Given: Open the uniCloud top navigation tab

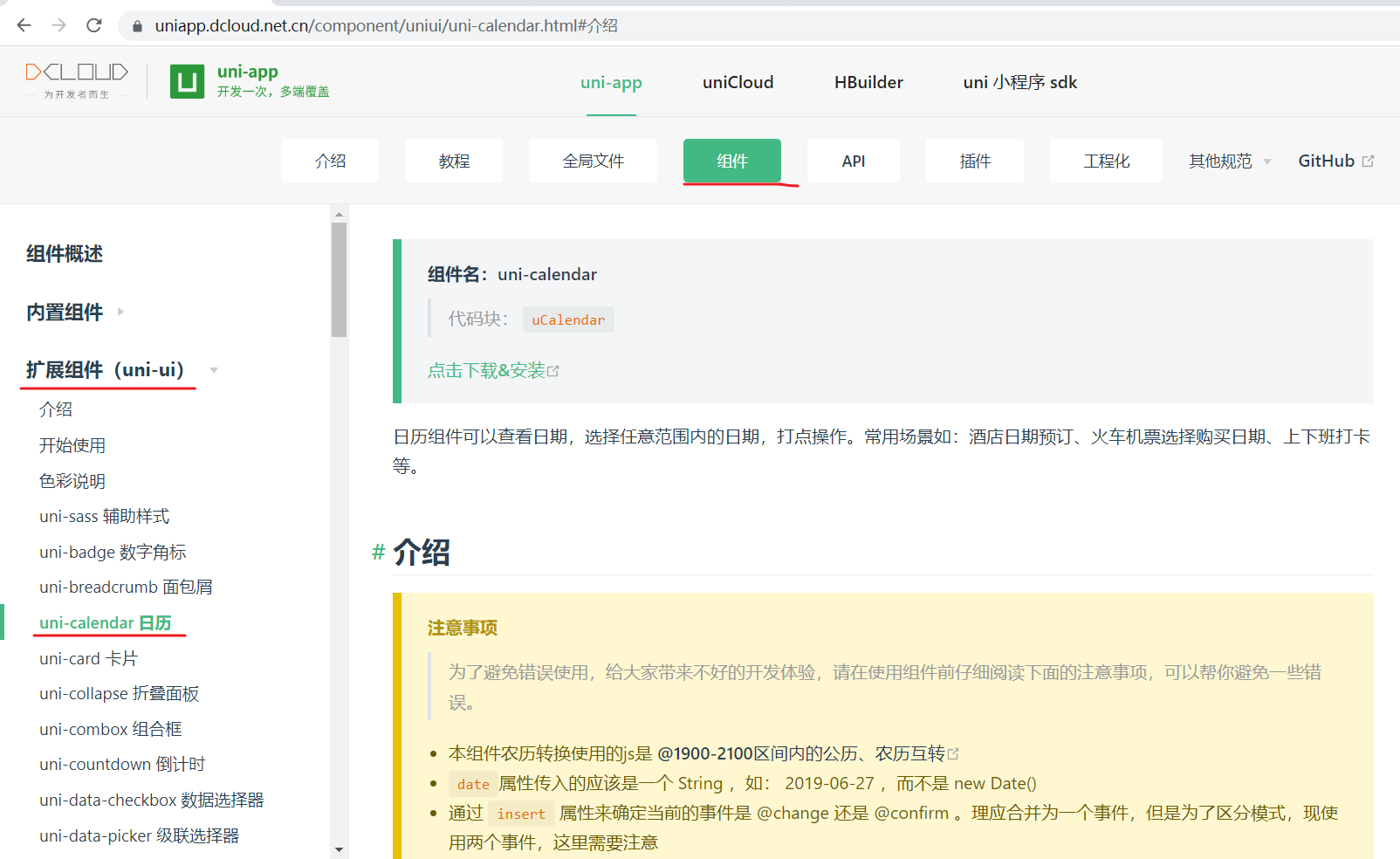Looking at the screenshot, I should (x=738, y=82).
